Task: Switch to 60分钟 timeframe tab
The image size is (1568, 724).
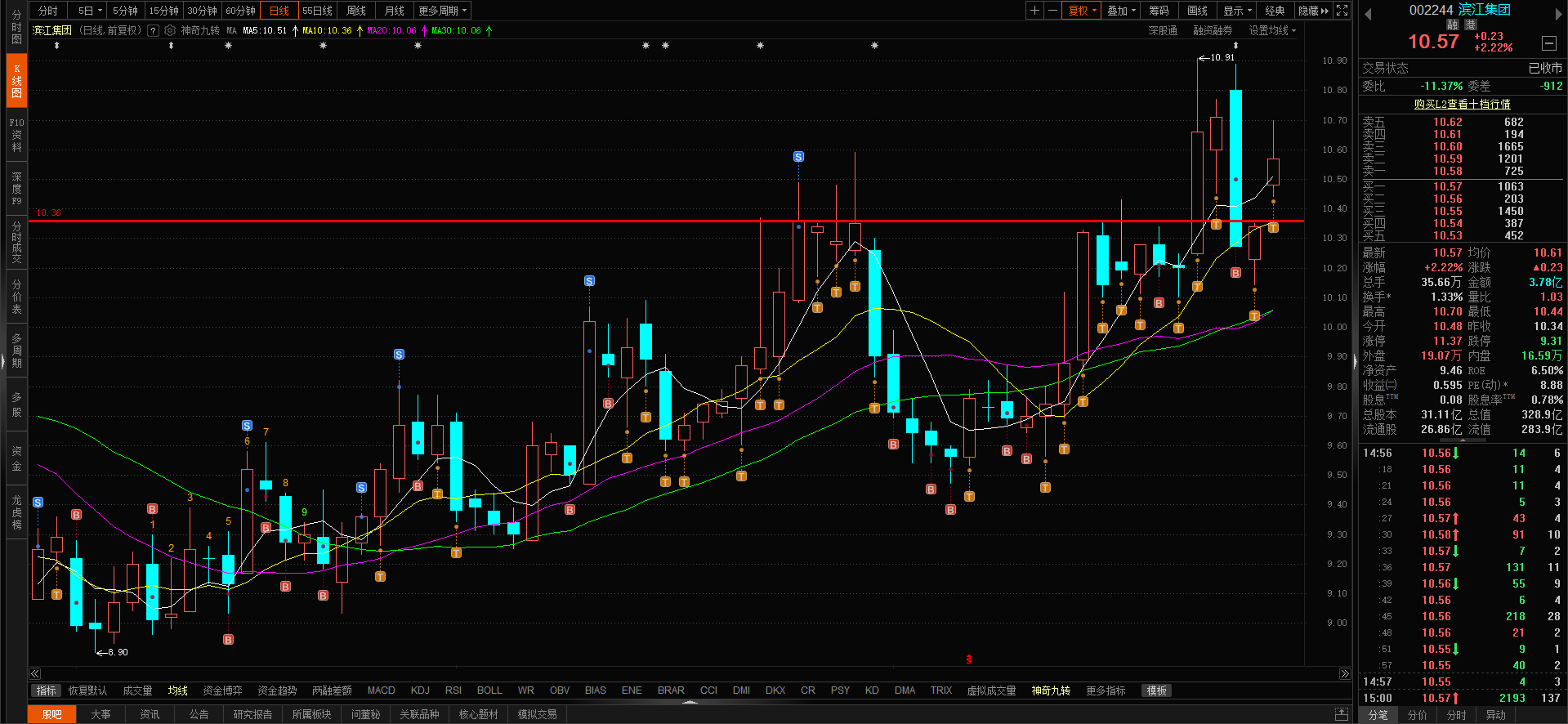Action: click(x=240, y=11)
